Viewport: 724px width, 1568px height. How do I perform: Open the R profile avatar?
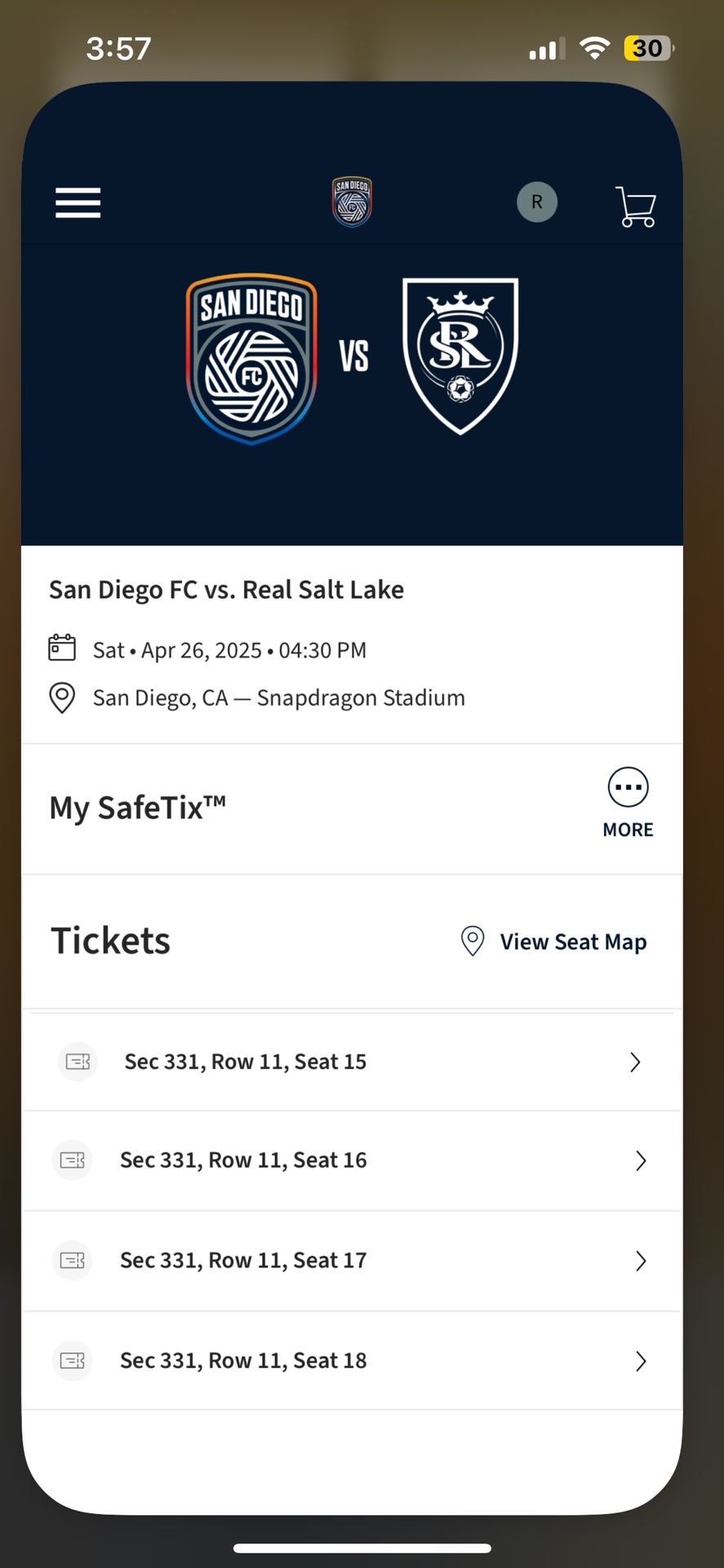click(537, 202)
